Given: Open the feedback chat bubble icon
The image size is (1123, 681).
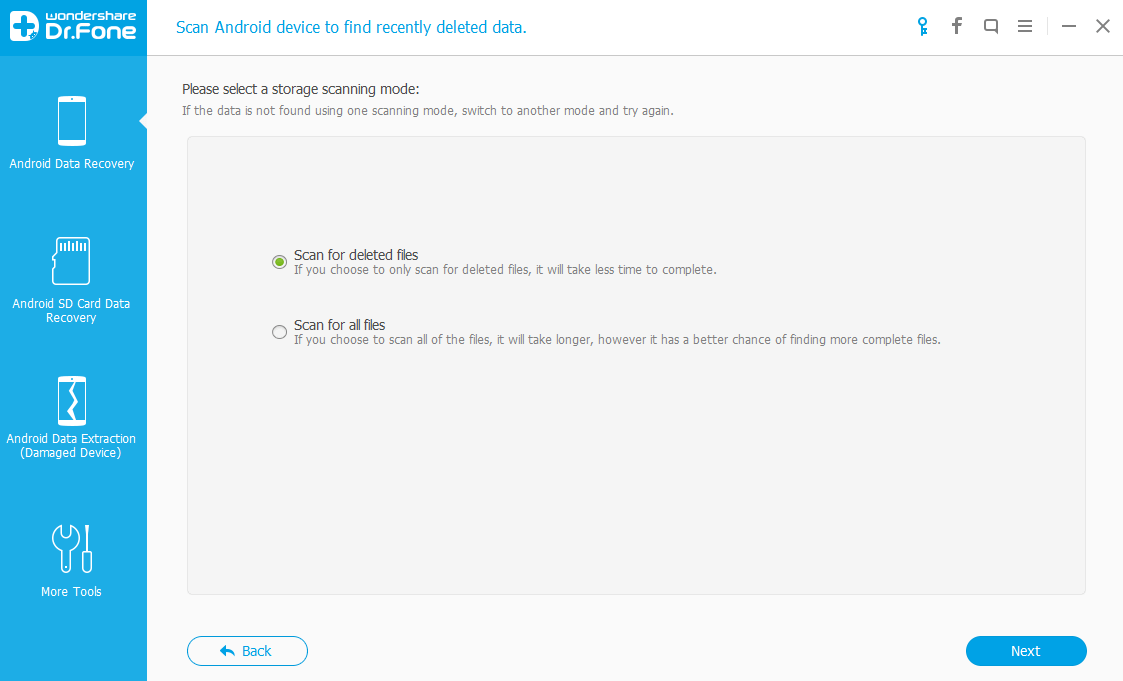Looking at the screenshot, I should pyautogui.click(x=991, y=26).
